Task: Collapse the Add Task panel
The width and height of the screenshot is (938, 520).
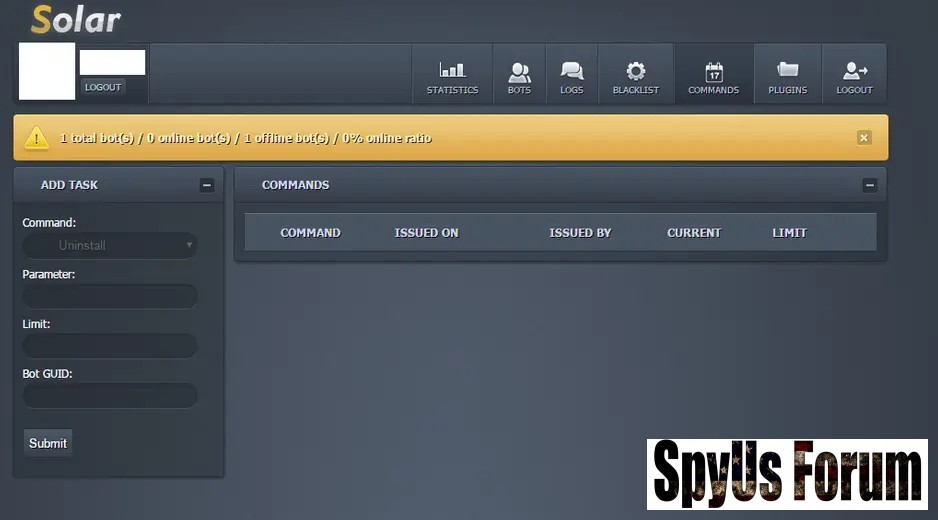Action: click(207, 185)
